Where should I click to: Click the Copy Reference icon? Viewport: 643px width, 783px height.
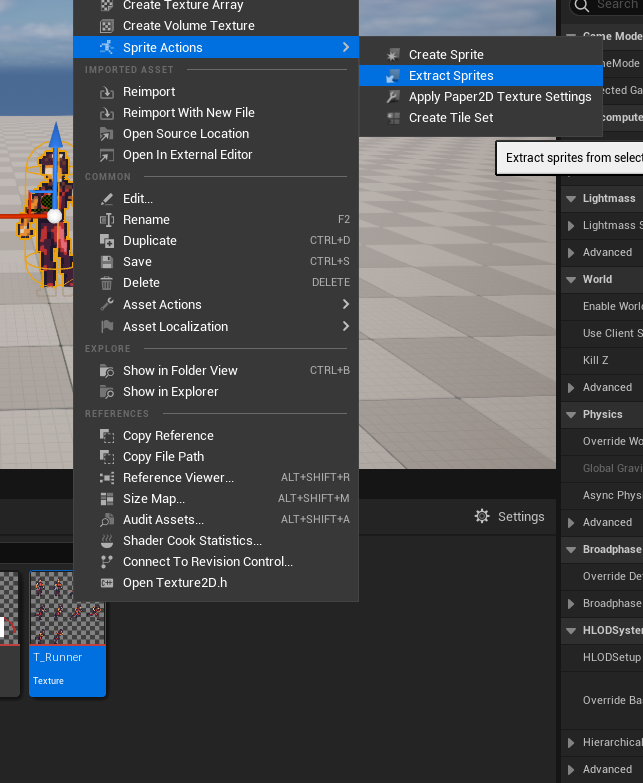pyautogui.click(x=107, y=435)
